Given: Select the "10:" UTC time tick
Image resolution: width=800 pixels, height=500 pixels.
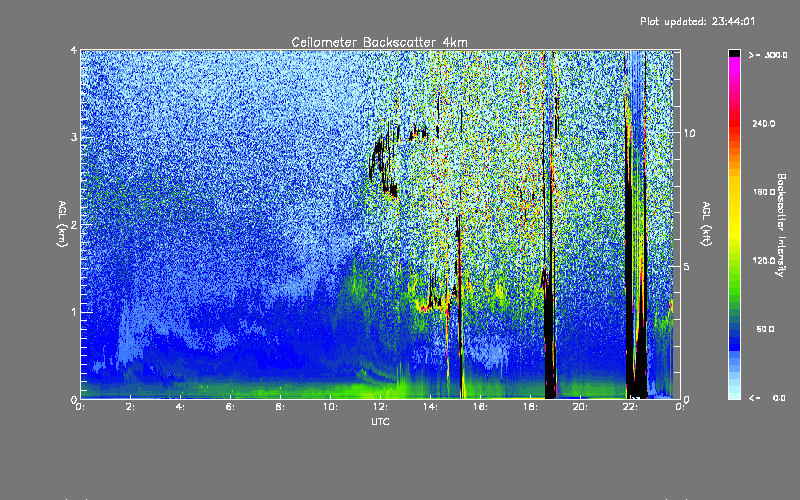Looking at the screenshot, I should point(331,407).
